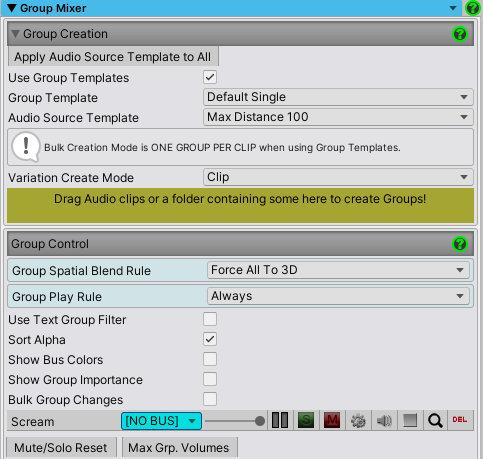The height and width of the screenshot is (459, 483).
Task: Click the Mute/Solo Reset button
Action: tap(61, 448)
